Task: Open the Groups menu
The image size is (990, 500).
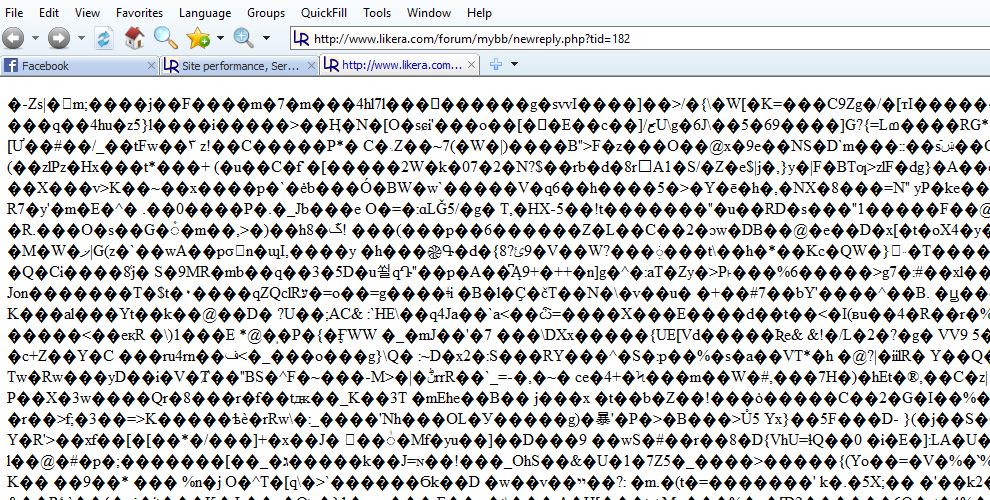Action: [x=266, y=13]
